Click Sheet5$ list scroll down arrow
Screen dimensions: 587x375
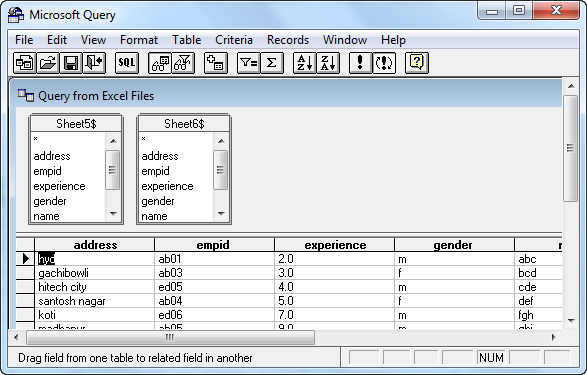point(113,214)
